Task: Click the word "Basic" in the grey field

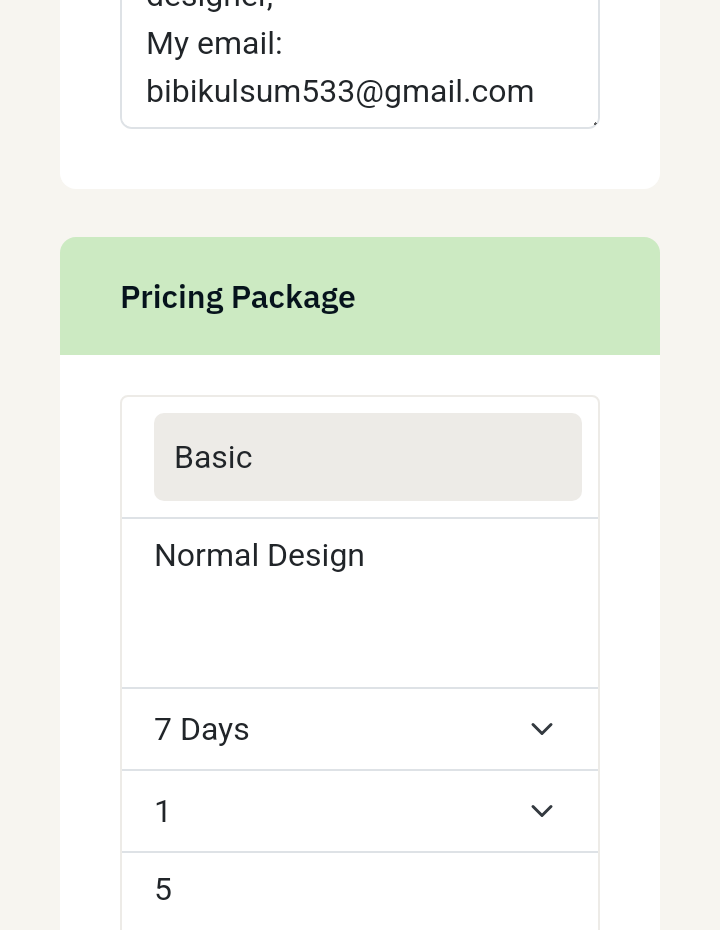Action: 213,457
